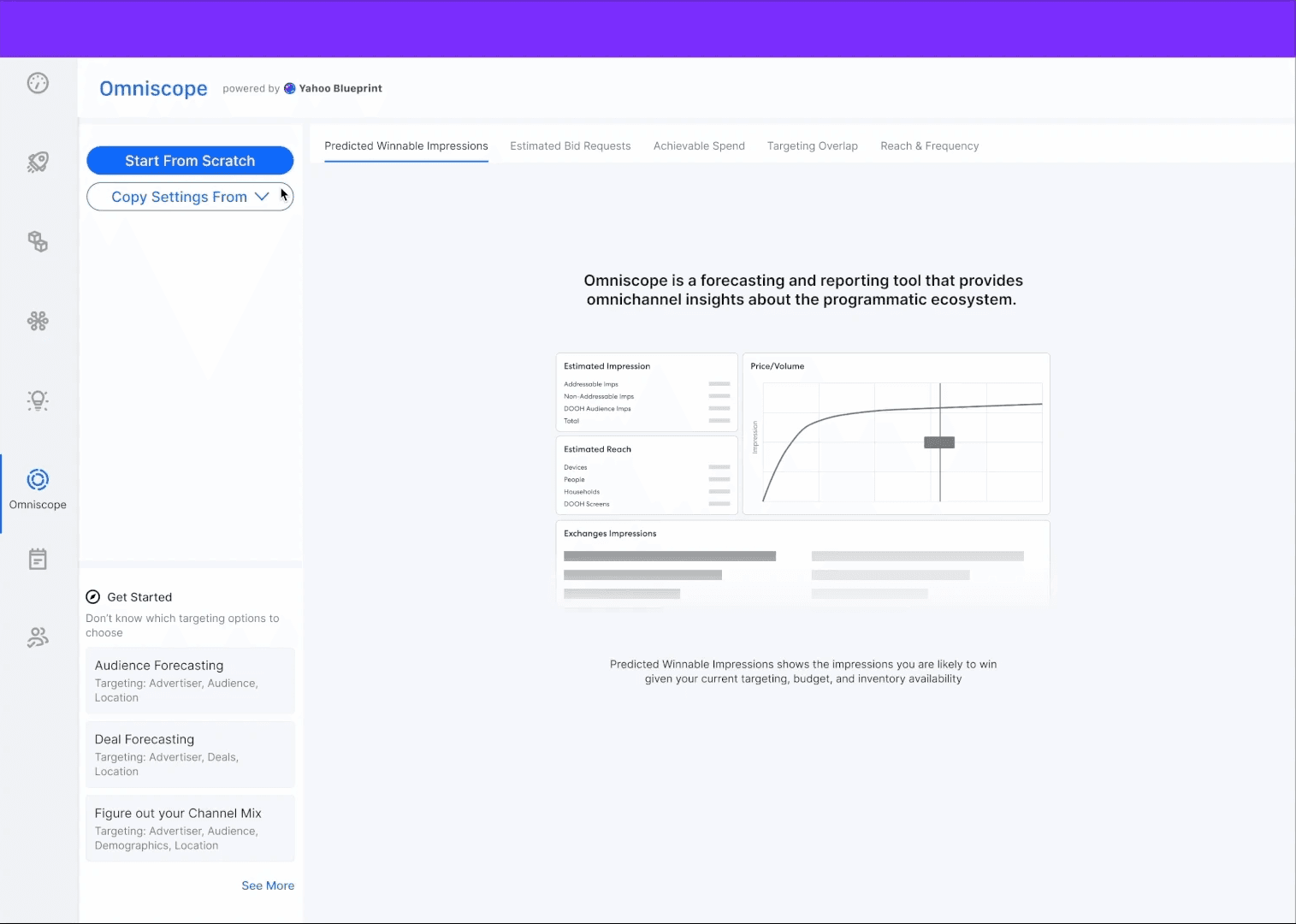Open the dashboard gauge icon in sidebar
Viewport: 1296px width, 924px height.
click(38, 83)
